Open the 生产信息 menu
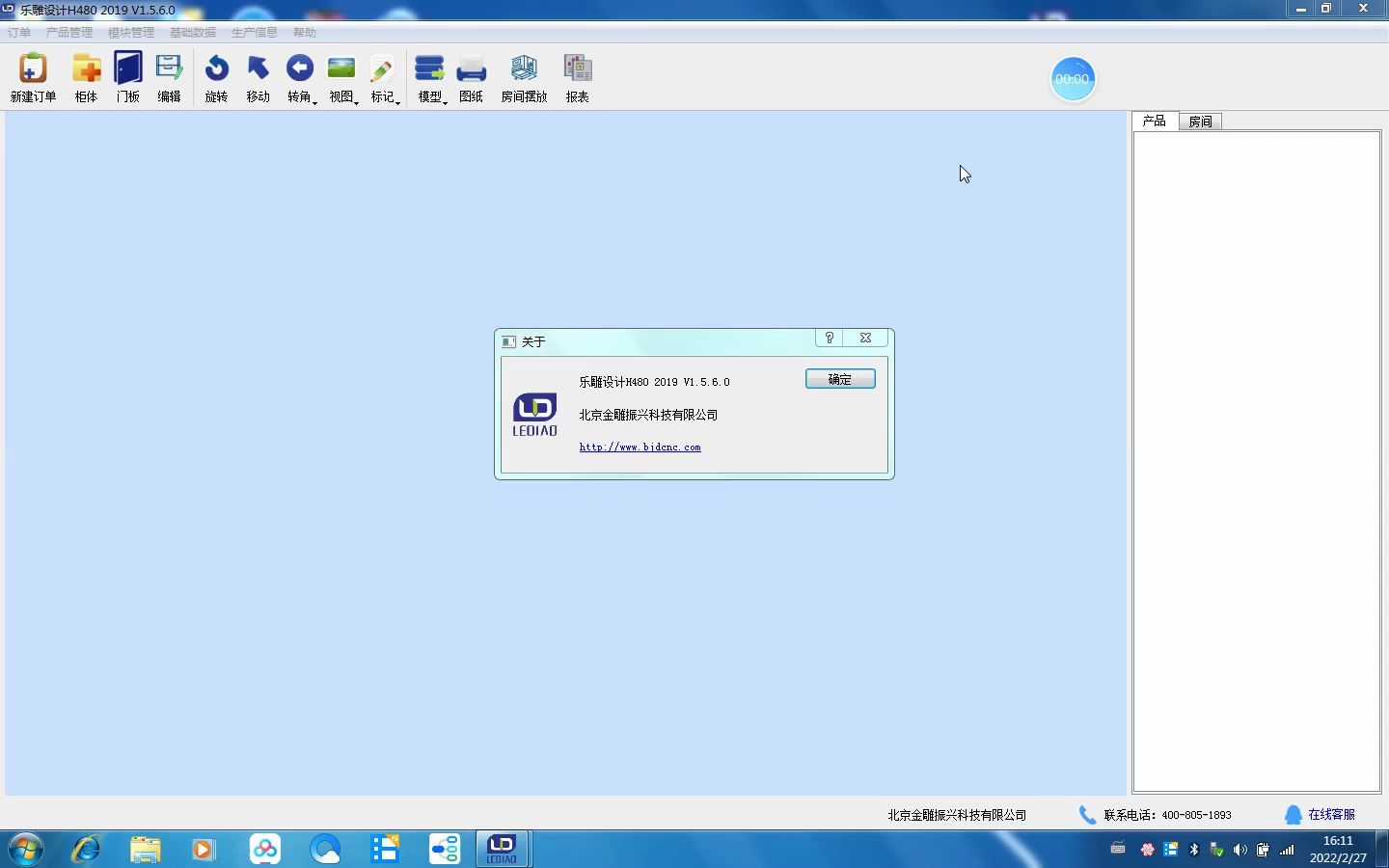The height and width of the screenshot is (868, 1389). (x=255, y=33)
